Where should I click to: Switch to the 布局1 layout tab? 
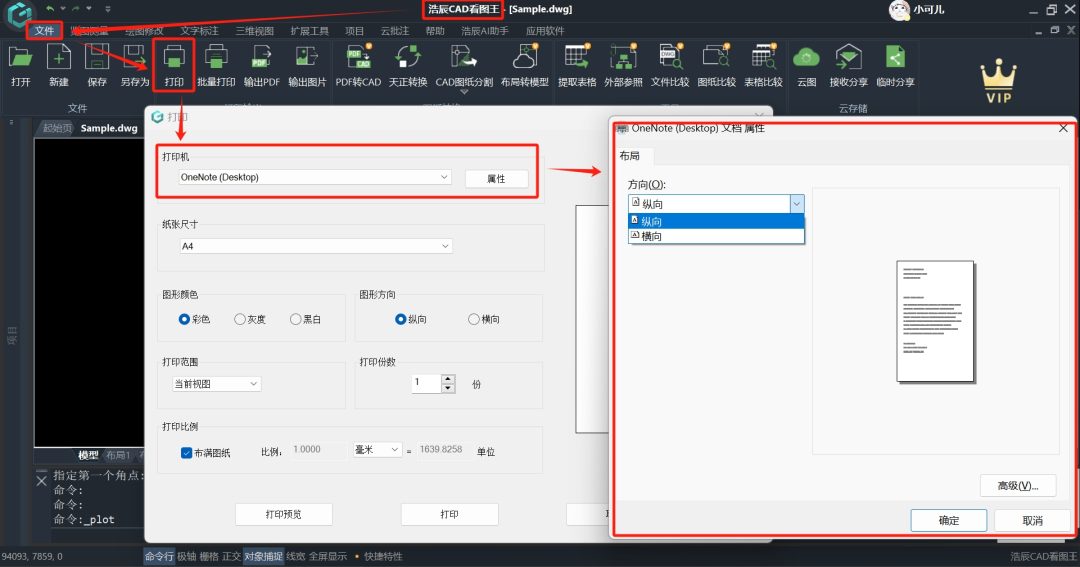click(x=118, y=455)
